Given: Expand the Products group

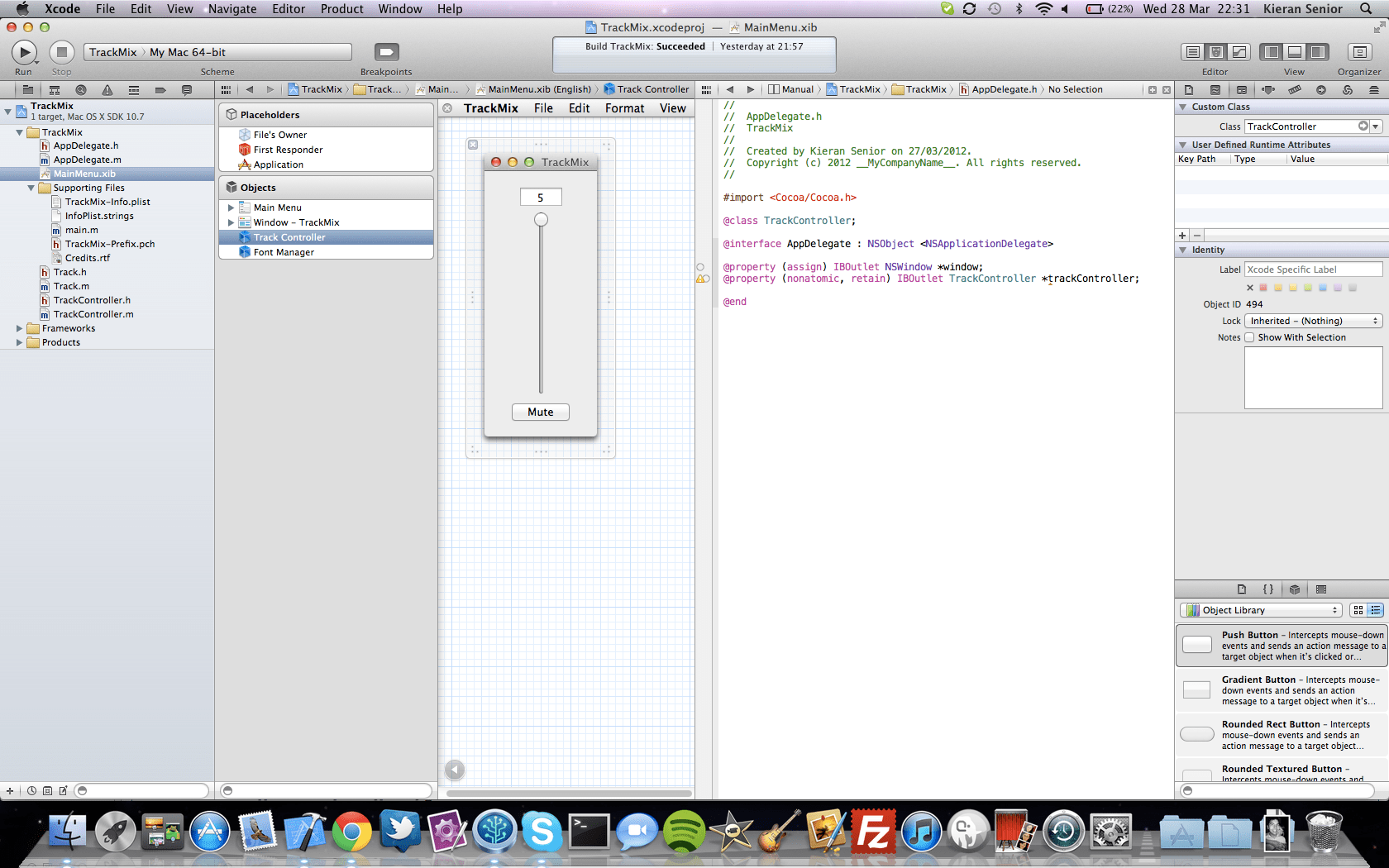Looking at the screenshot, I should tap(19, 342).
